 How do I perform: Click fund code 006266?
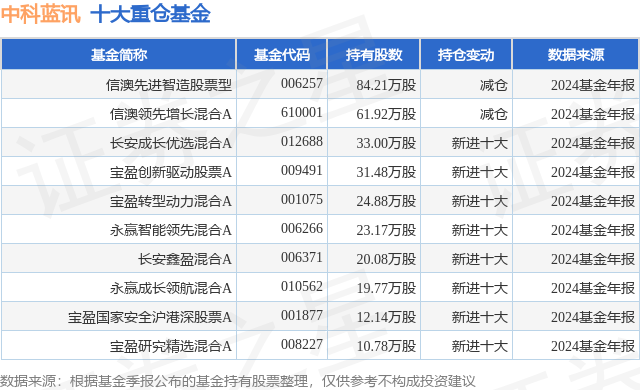point(302,228)
